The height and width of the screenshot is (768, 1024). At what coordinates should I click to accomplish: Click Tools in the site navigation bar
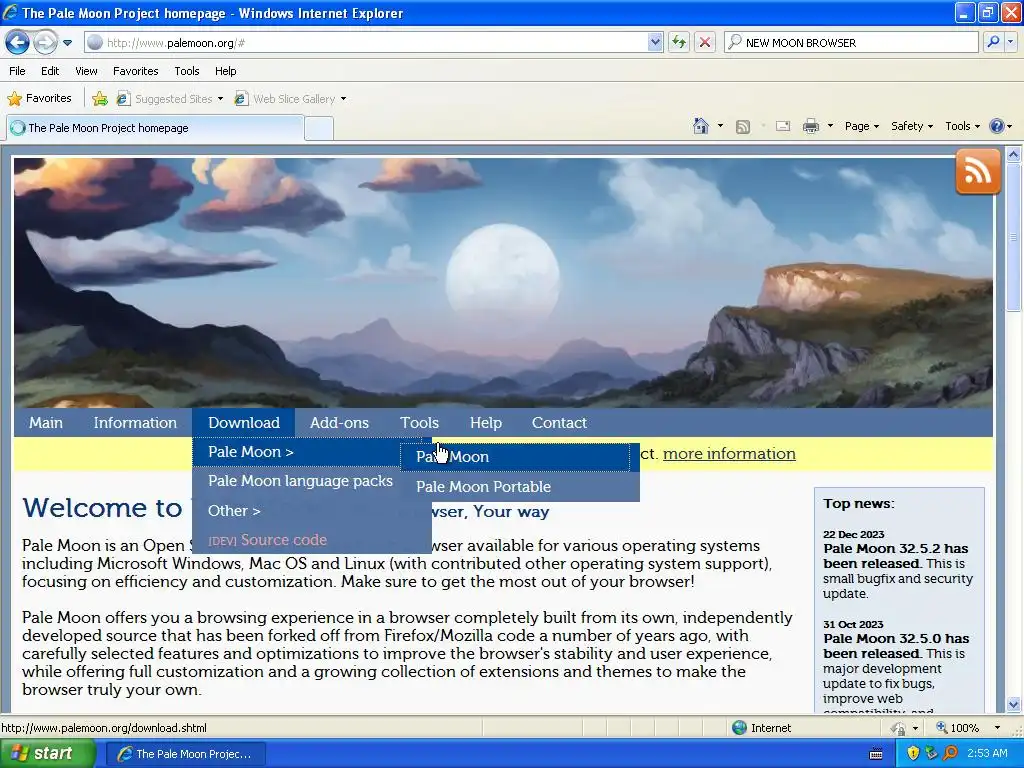419,423
